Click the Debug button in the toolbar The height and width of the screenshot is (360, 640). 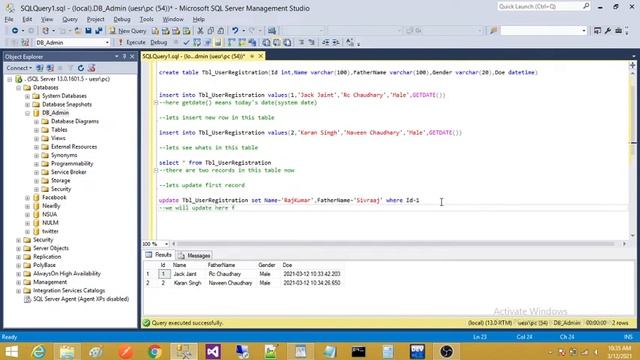click(159, 42)
